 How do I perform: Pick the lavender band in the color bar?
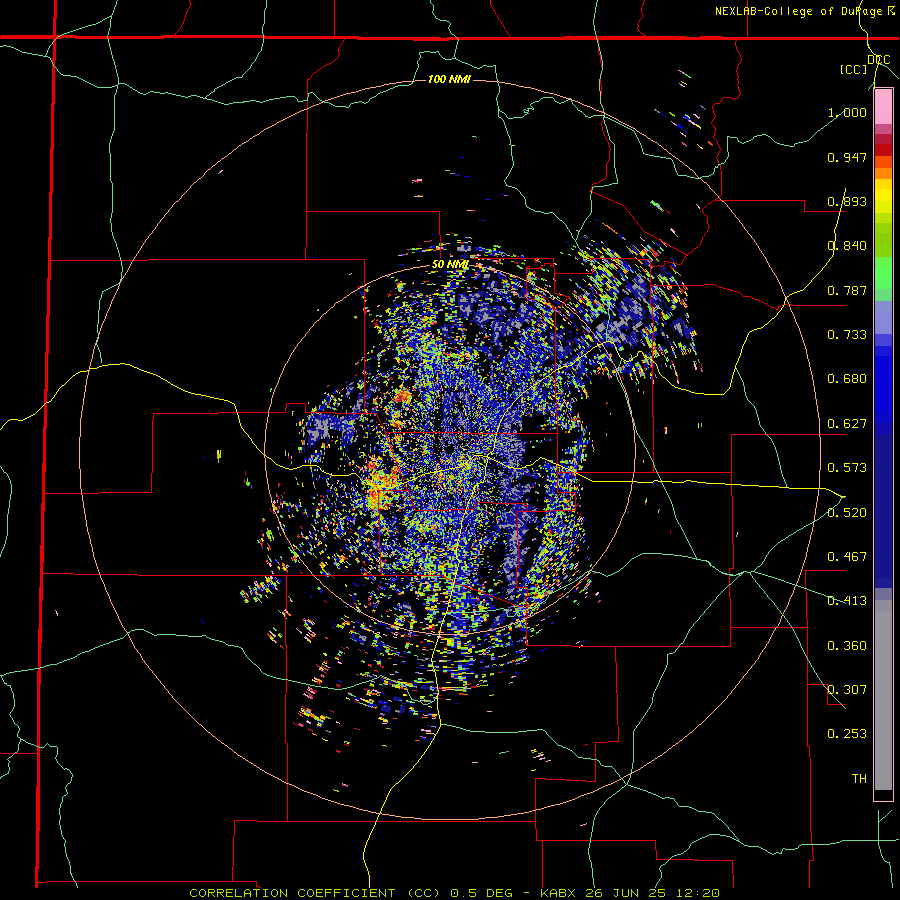883,317
